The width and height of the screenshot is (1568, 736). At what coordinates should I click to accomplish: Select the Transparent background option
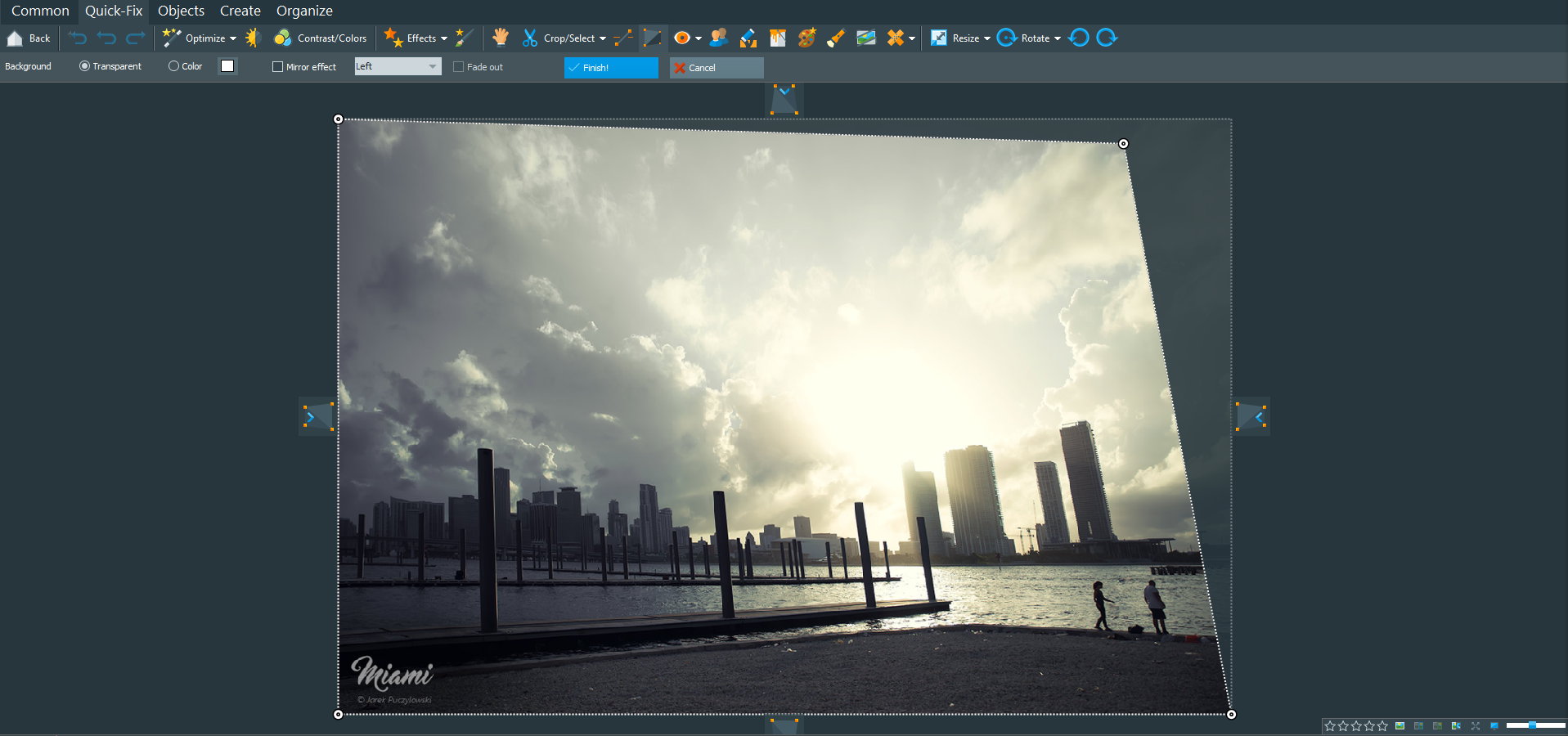(x=84, y=66)
